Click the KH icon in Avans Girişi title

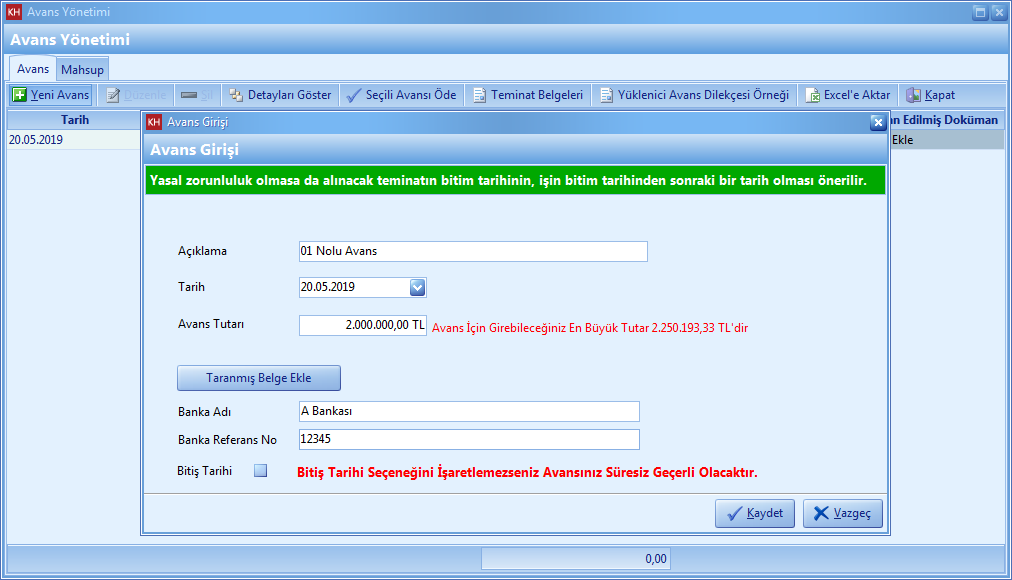(x=154, y=122)
